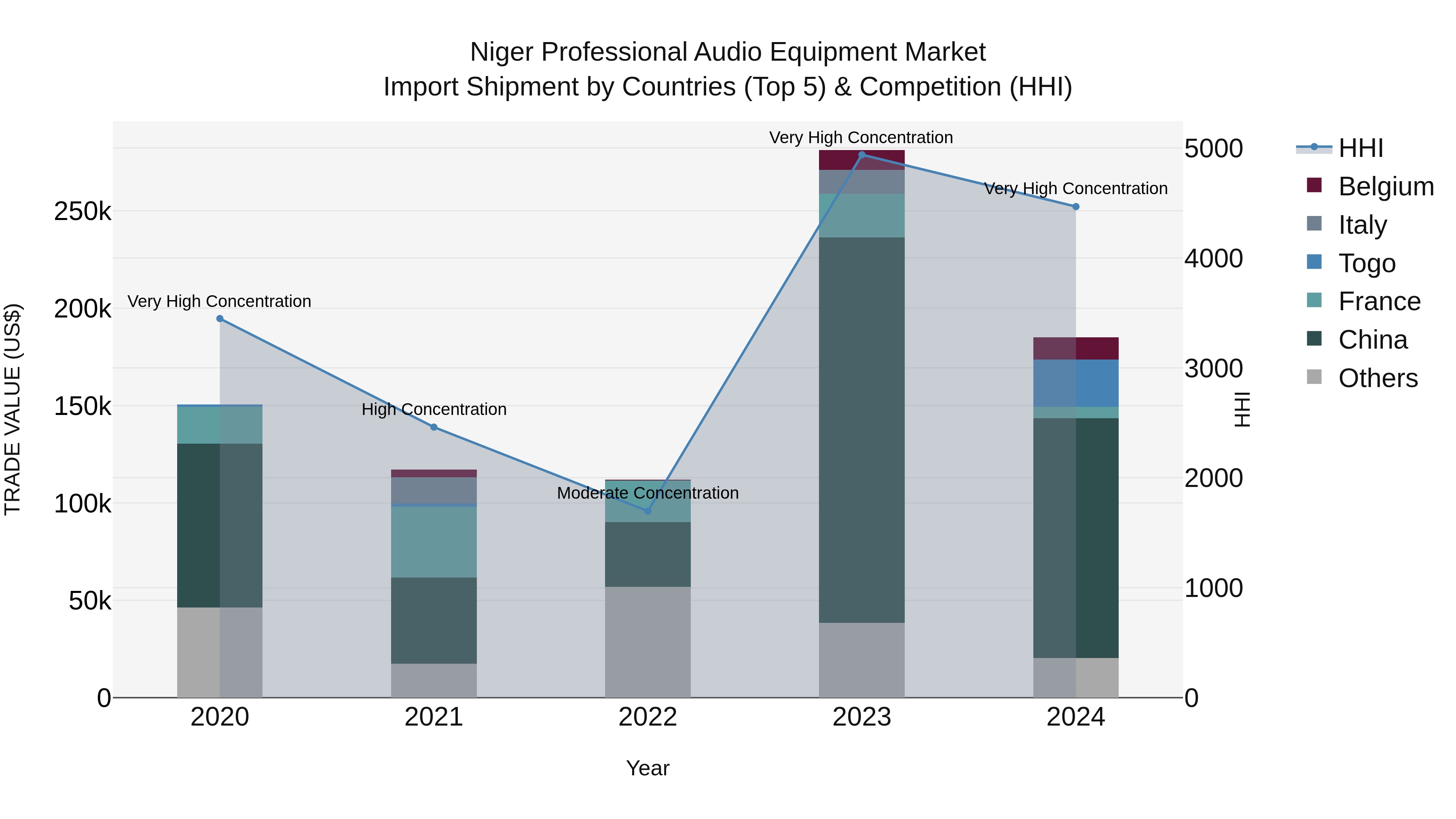This screenshot has width=1456, height=819.
Task: Click the '5000' HHI axis tick label
Action: click(x=1213, y=149)
